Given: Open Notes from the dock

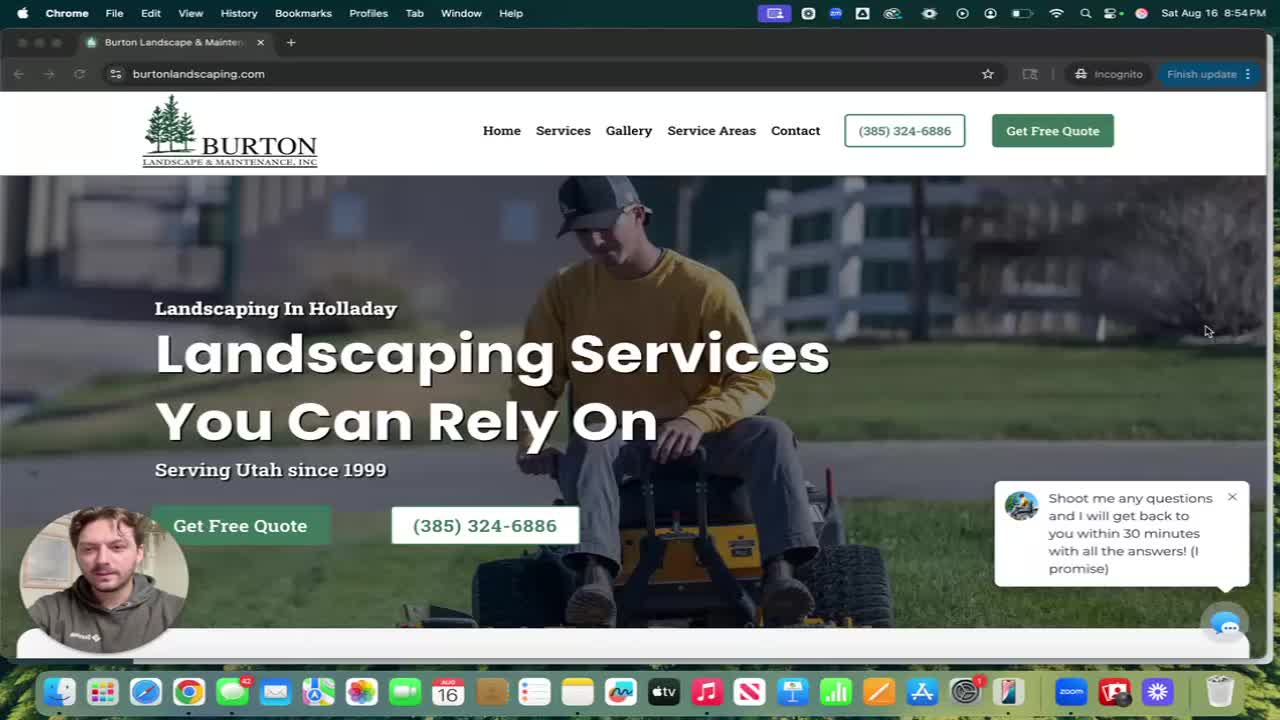Looking at the screenshot, I should pos(577,691).
